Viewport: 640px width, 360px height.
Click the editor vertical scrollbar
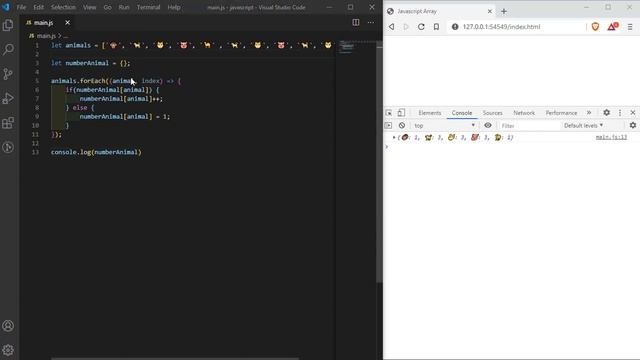click(380, 163)
